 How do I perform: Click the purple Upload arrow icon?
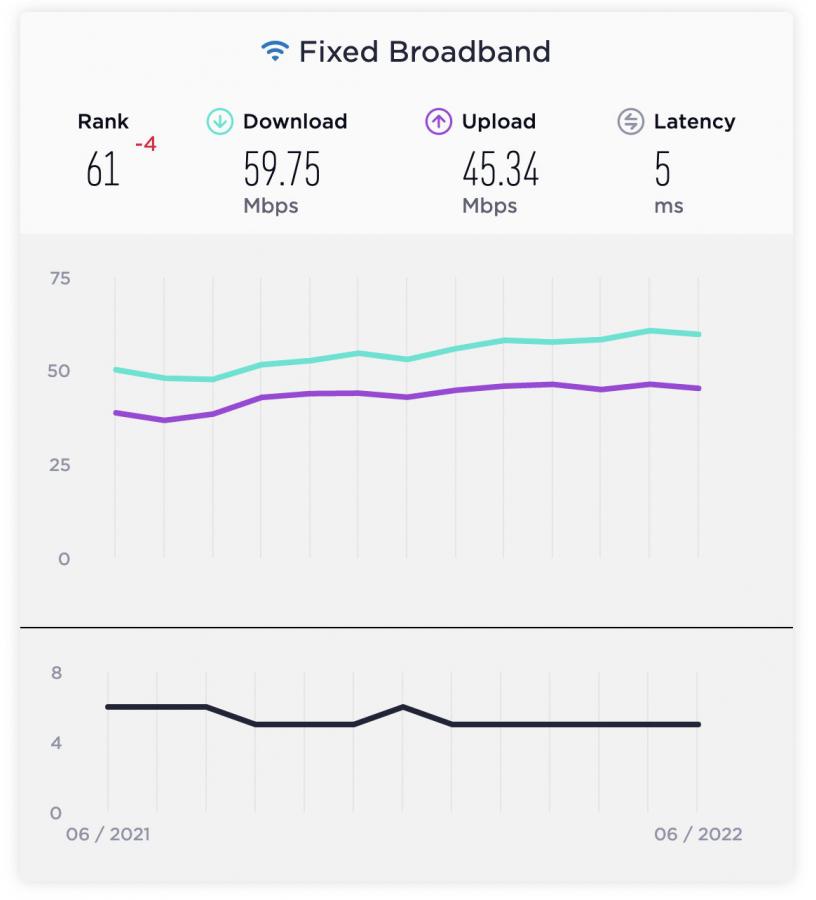pyautogui.click(x=438, y=122)
